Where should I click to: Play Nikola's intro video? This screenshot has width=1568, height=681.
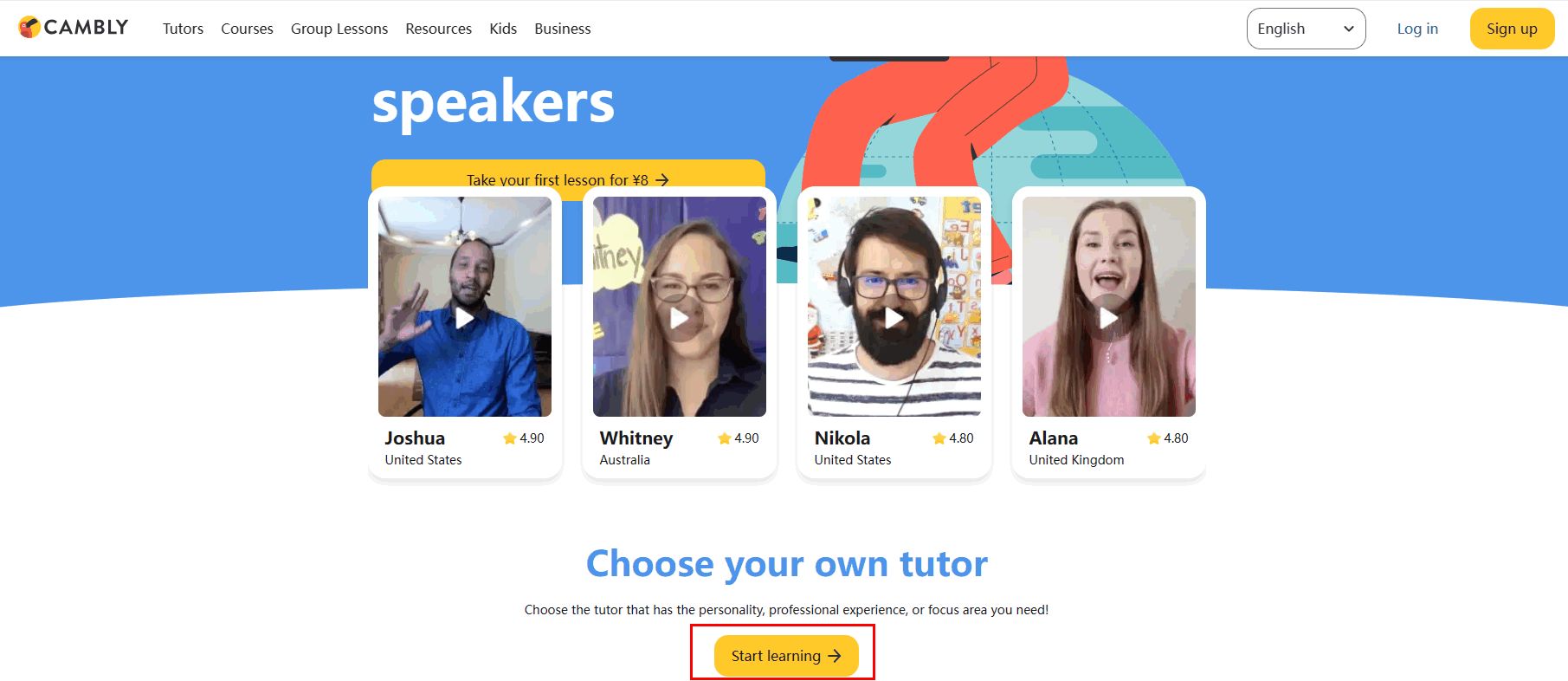point(894,318)
